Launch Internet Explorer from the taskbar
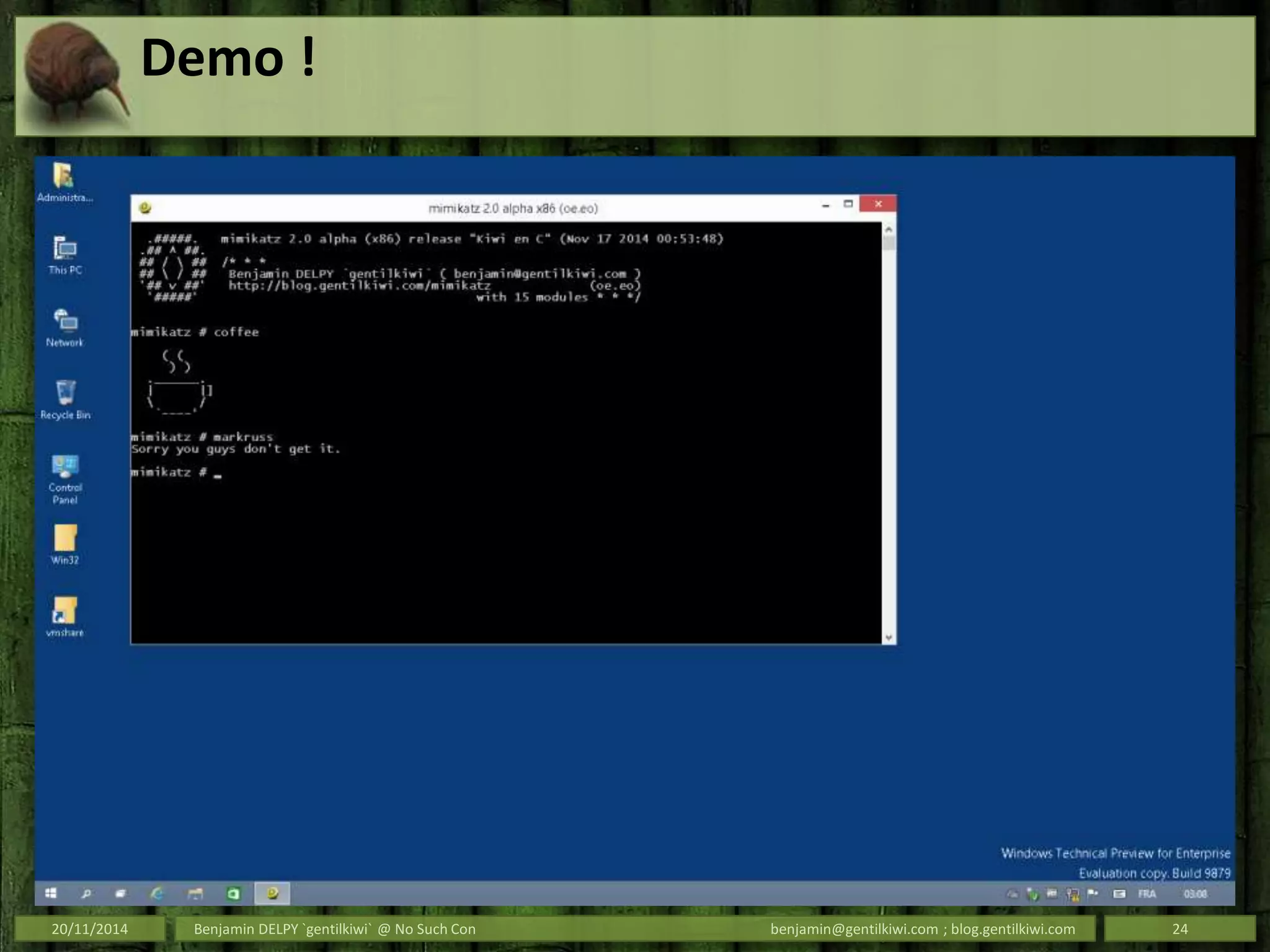 (158, 893)
